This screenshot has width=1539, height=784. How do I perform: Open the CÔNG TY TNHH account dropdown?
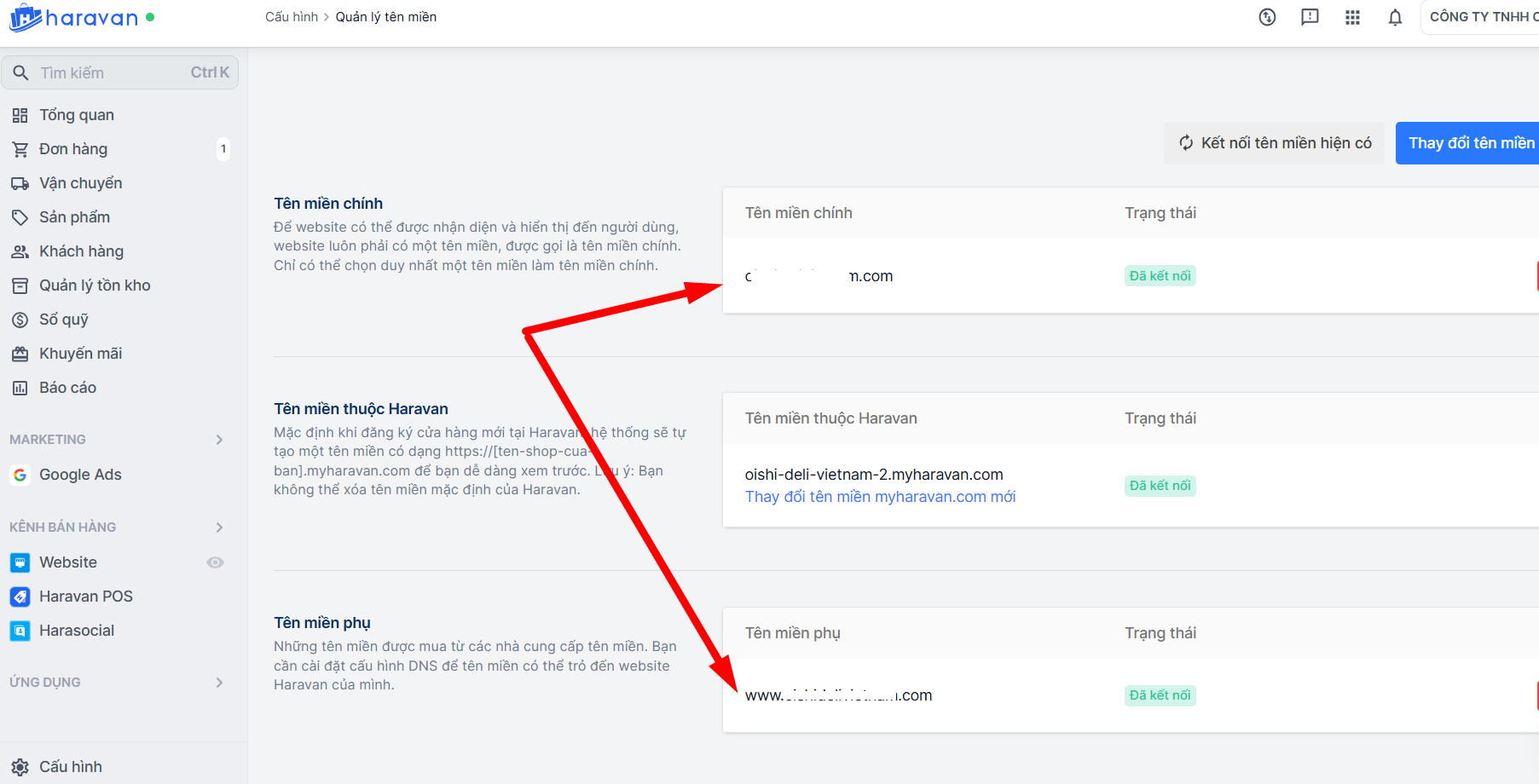1480,17
